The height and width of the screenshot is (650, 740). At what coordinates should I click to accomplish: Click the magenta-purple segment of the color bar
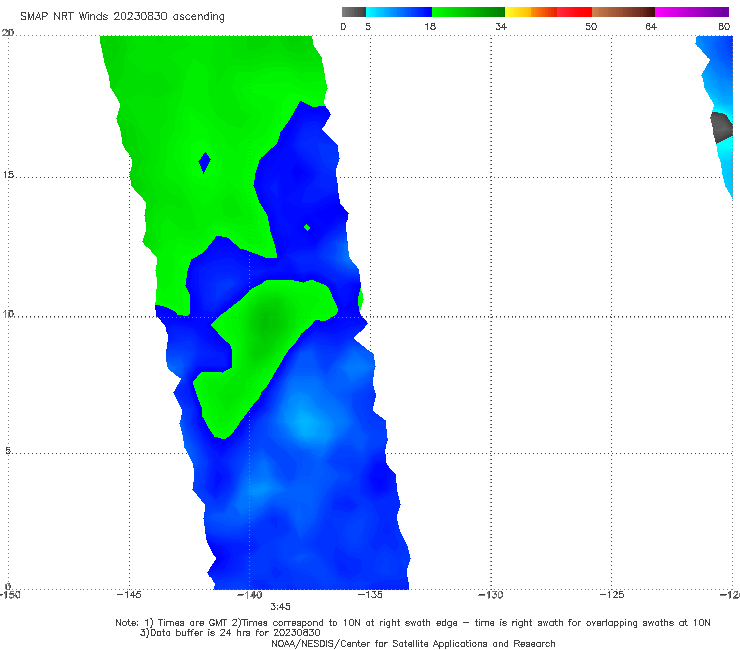(x=692, y=12)
